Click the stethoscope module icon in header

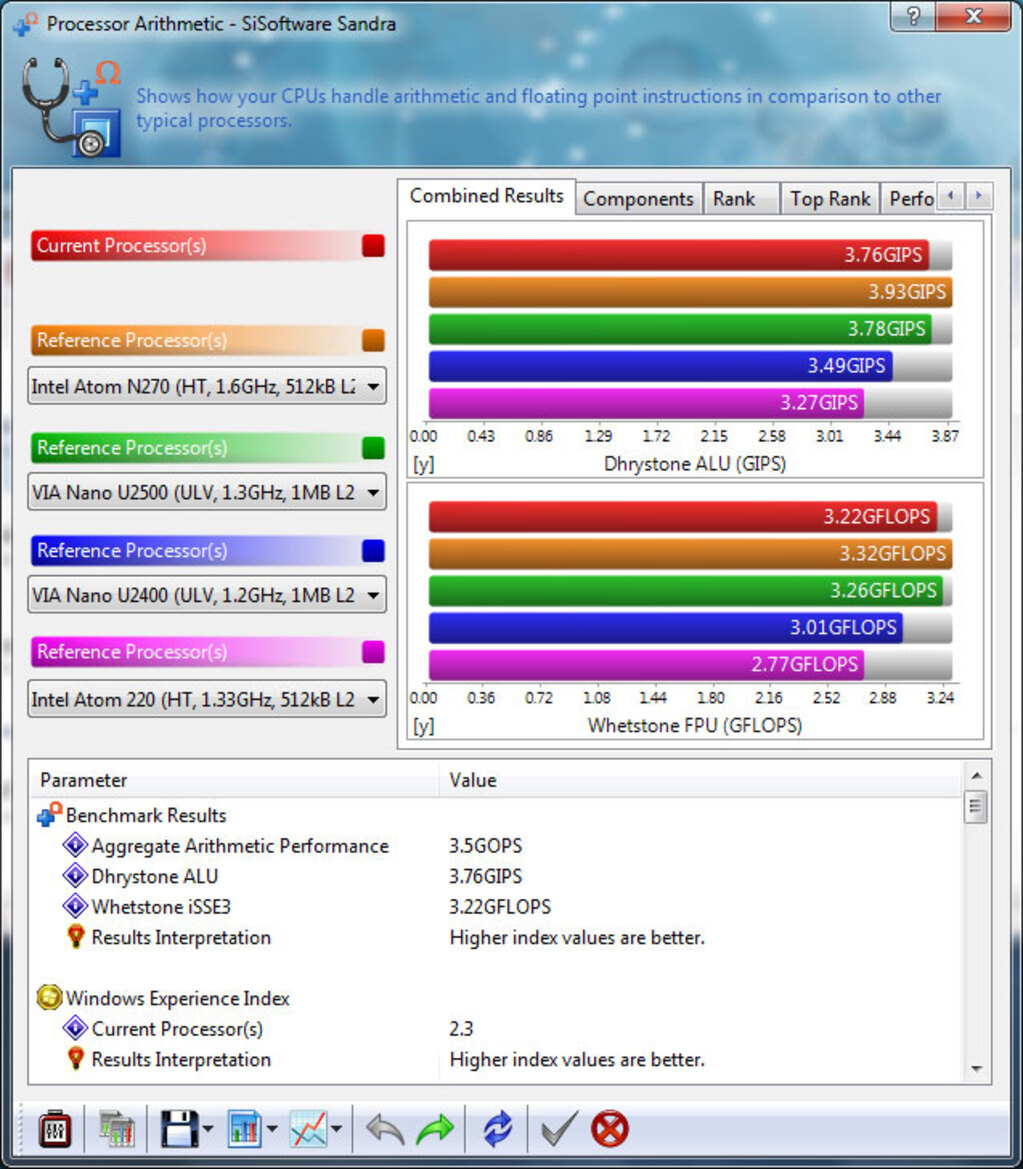[x=71, y=107]
